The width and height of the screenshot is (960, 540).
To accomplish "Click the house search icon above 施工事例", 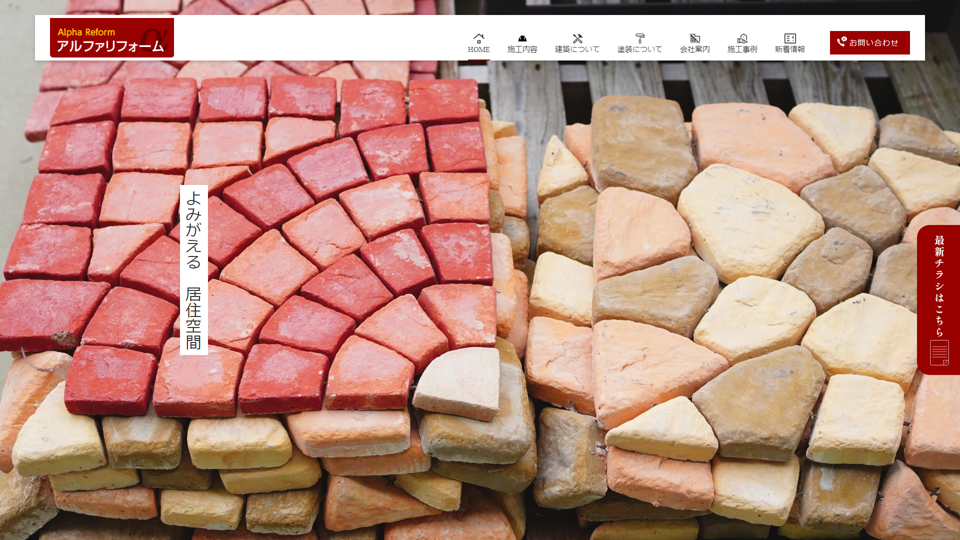I will point(742,38).
